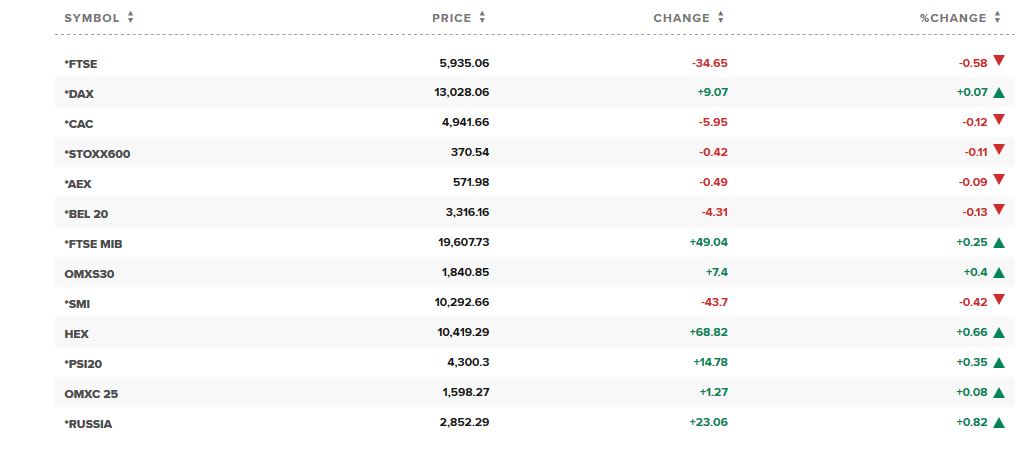Click green up arrow in HEX row
Viewport: 1023px width, 465px height.
point(998,333)
